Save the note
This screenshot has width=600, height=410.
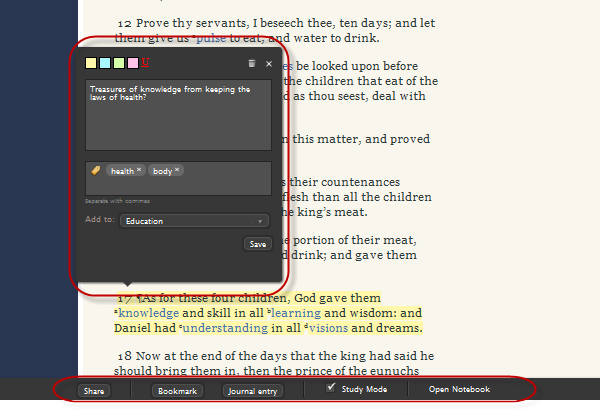pyautogui.click(x=257, y=244)
